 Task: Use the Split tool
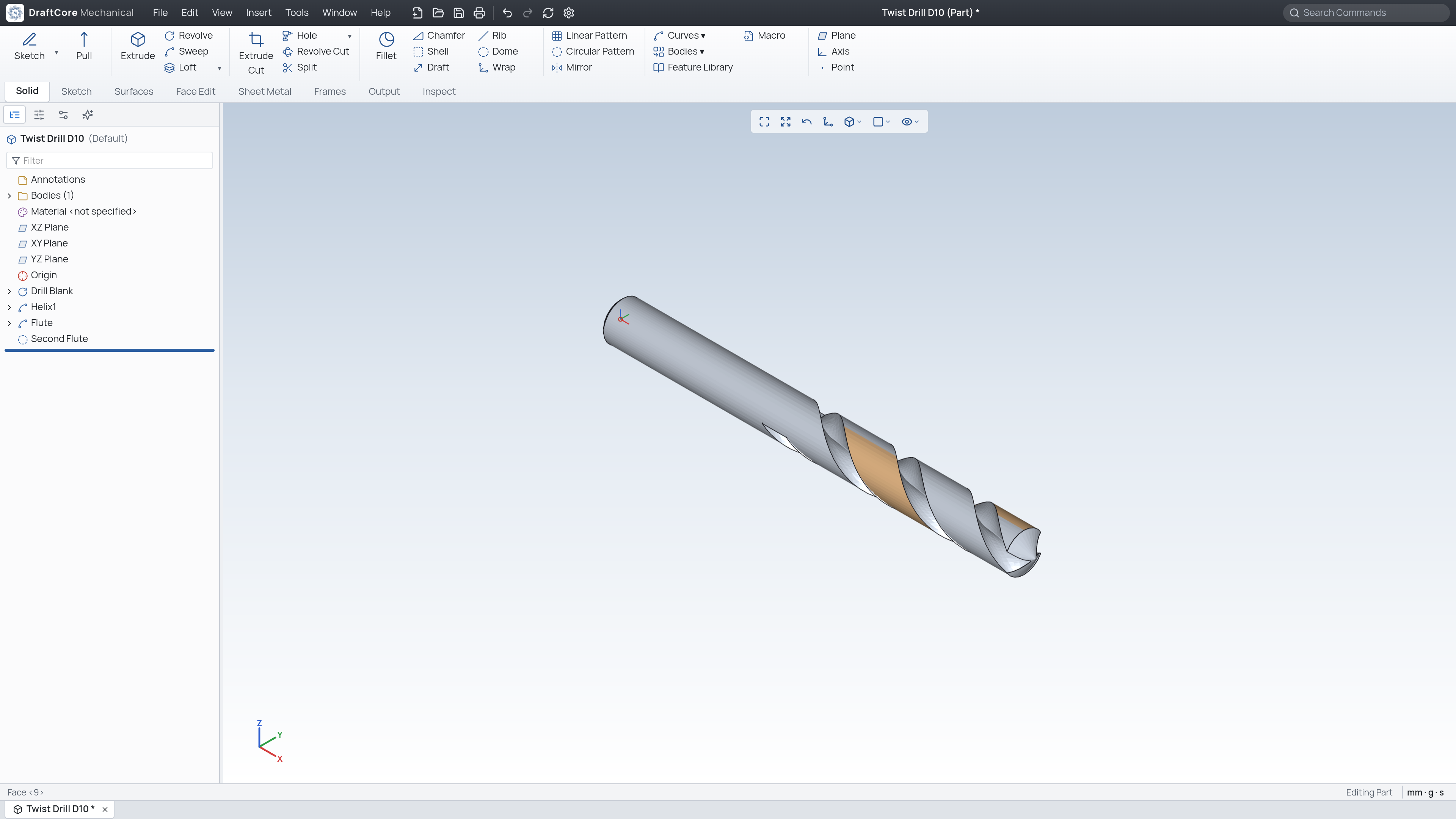pos(300,67)
